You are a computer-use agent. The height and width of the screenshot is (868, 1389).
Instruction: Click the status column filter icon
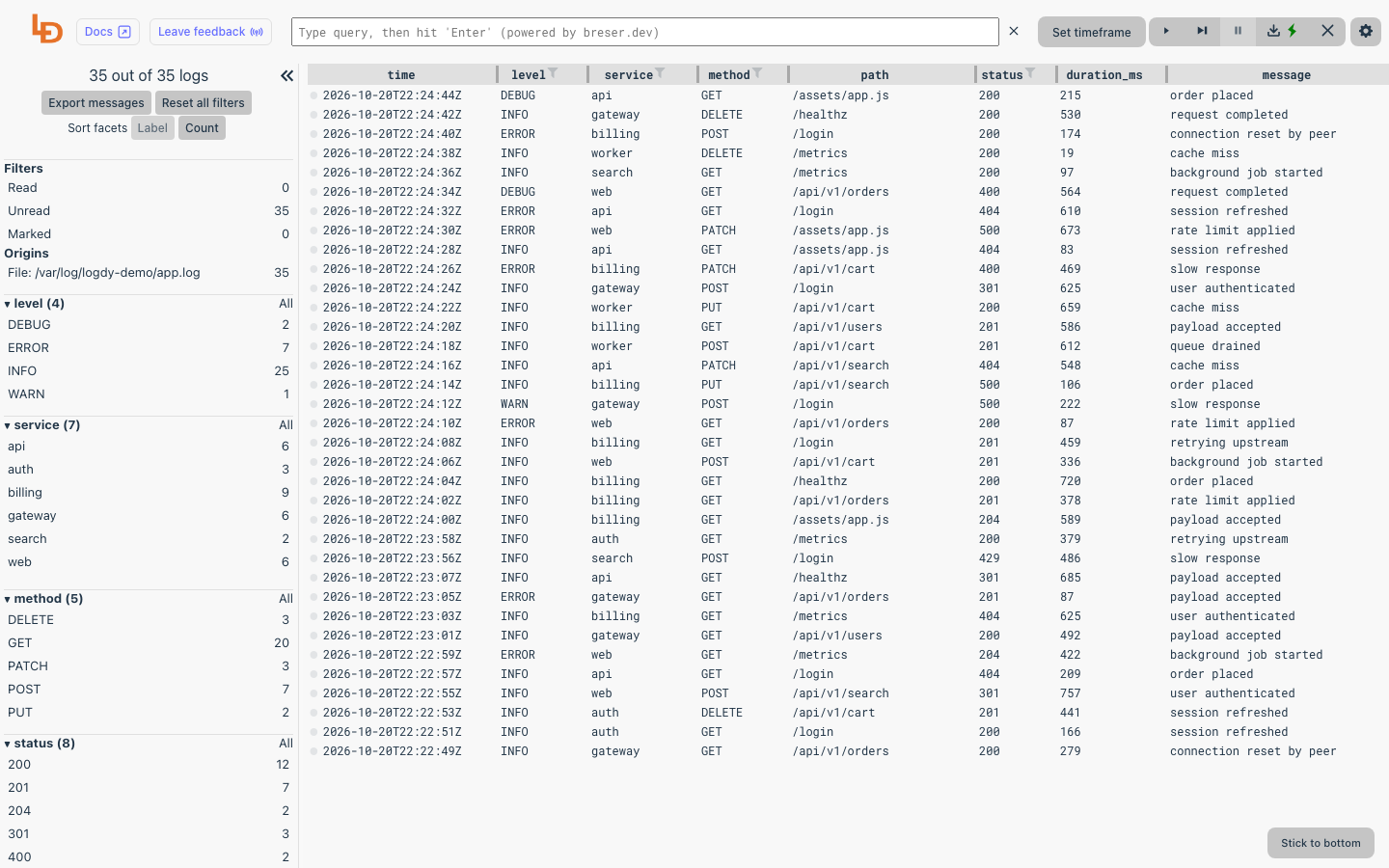(x=1030, y=73)
